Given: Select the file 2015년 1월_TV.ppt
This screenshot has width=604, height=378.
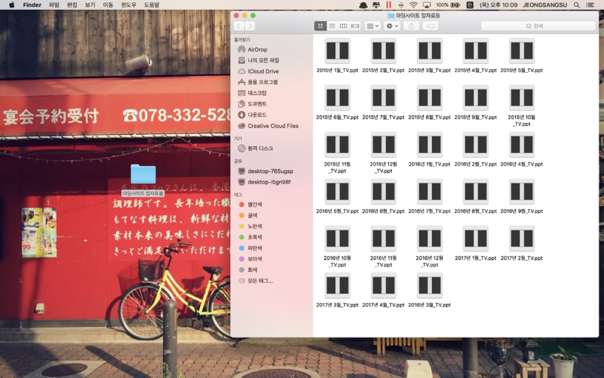Looking at the screenshot, I should pos(337,56).
